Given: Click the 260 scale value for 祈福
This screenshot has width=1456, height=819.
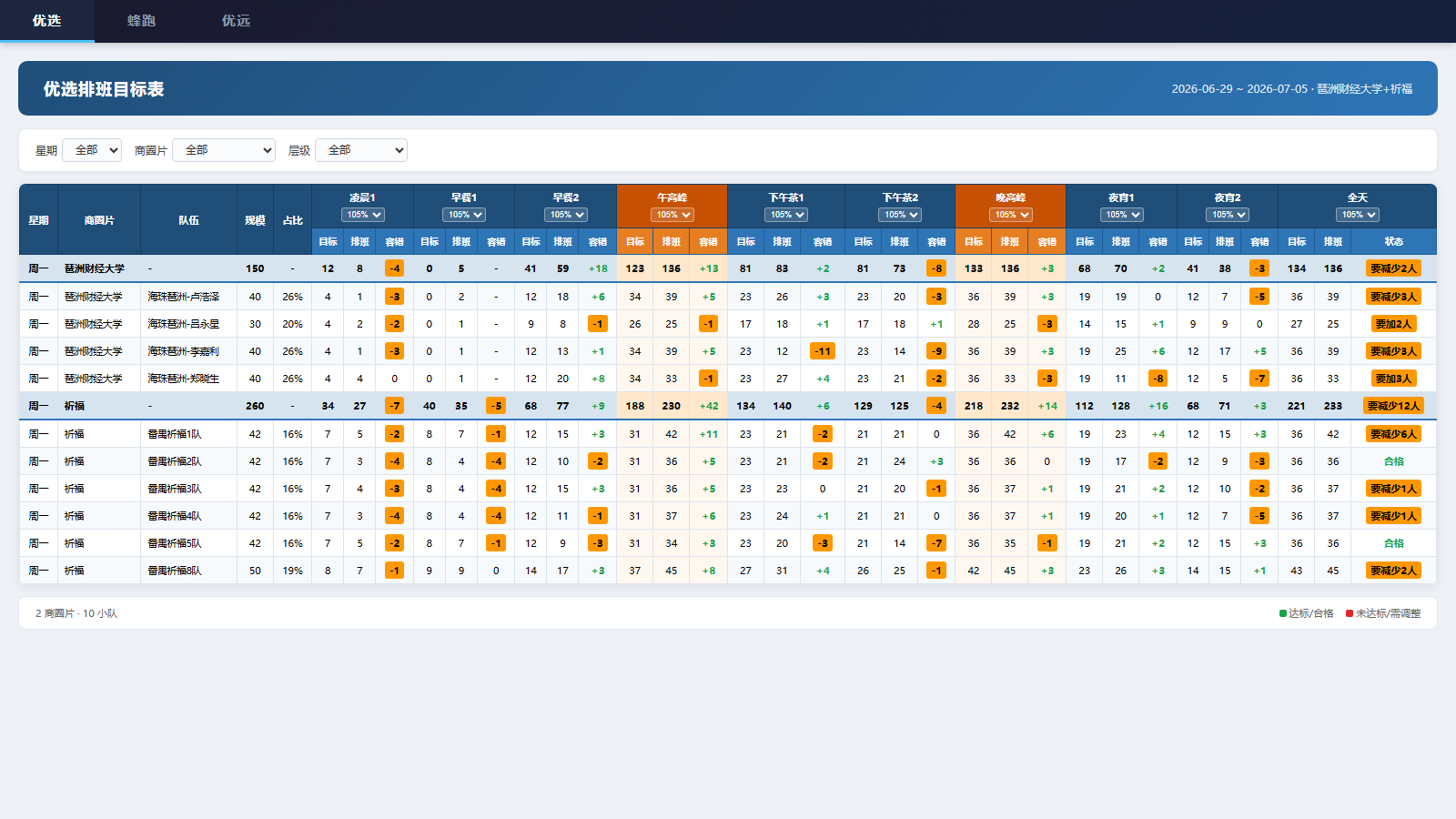Looking at the screenshot, I should pyautogui.click(x=255, y=406).
